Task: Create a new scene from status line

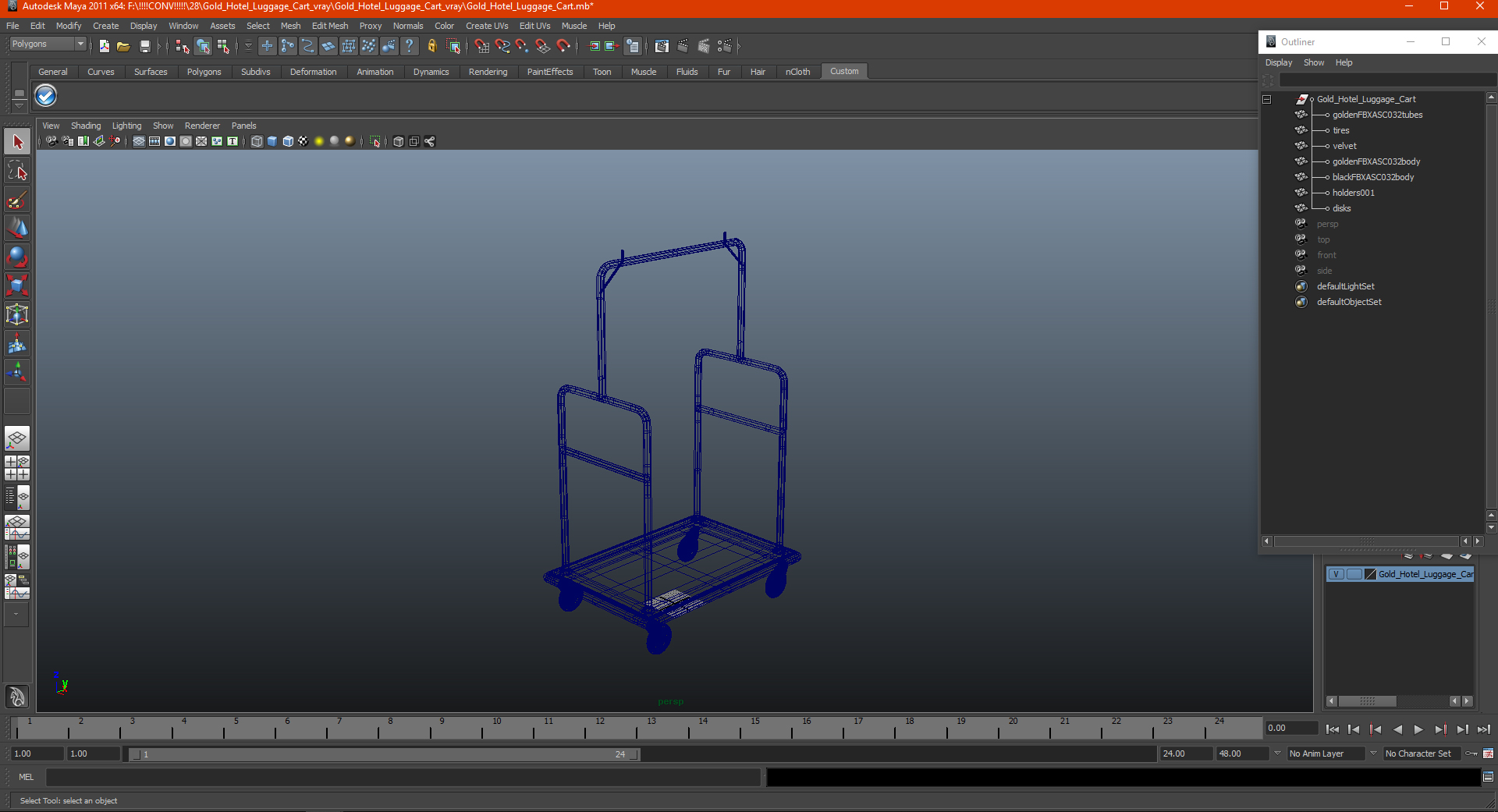Action: tap(105, 47)
